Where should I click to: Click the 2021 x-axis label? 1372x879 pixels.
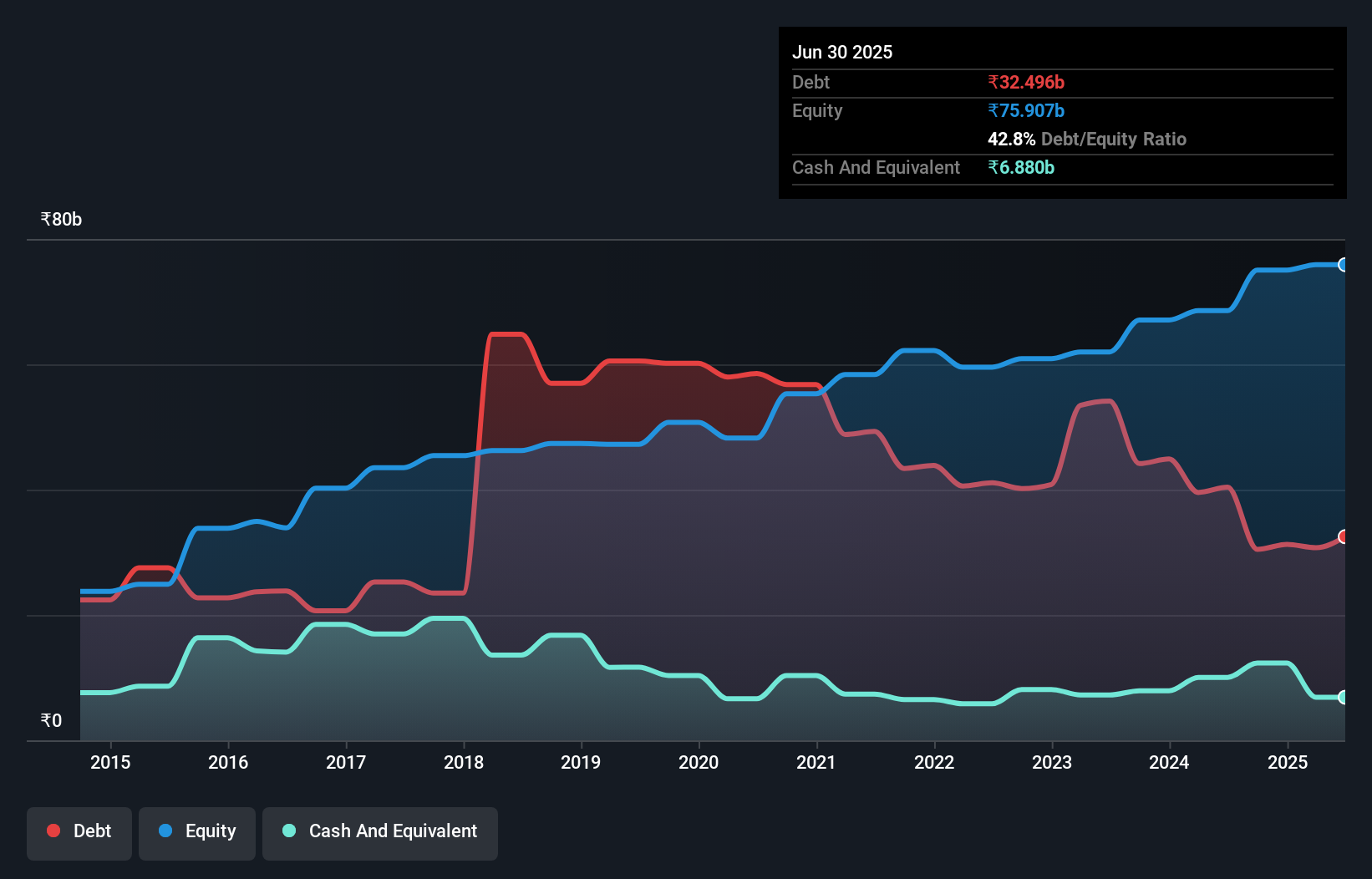pyautogui.click(x=816, y=762)
